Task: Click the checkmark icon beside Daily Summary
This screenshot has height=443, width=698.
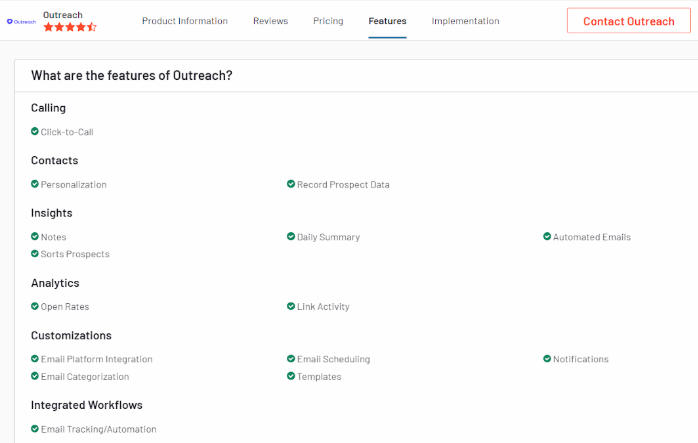Action: pos(291,236)
